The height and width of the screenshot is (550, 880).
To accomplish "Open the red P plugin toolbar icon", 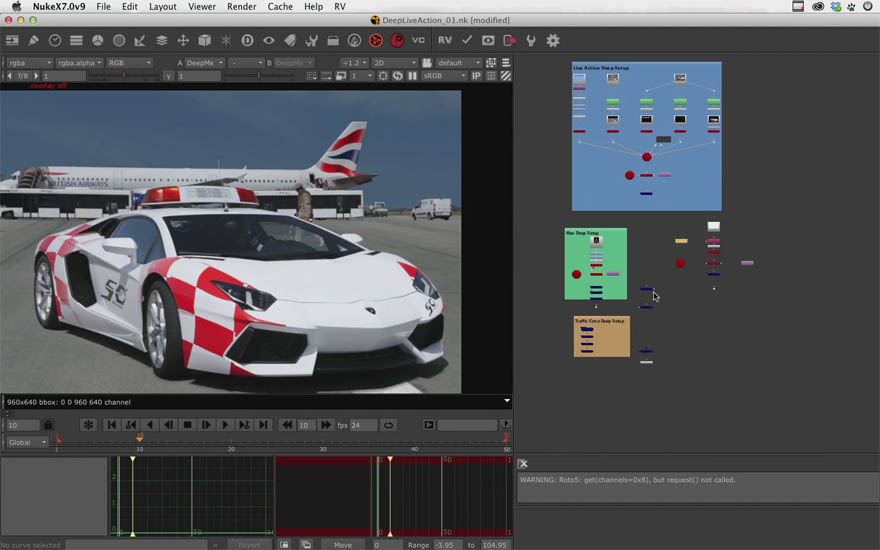I will click(397, 40).
